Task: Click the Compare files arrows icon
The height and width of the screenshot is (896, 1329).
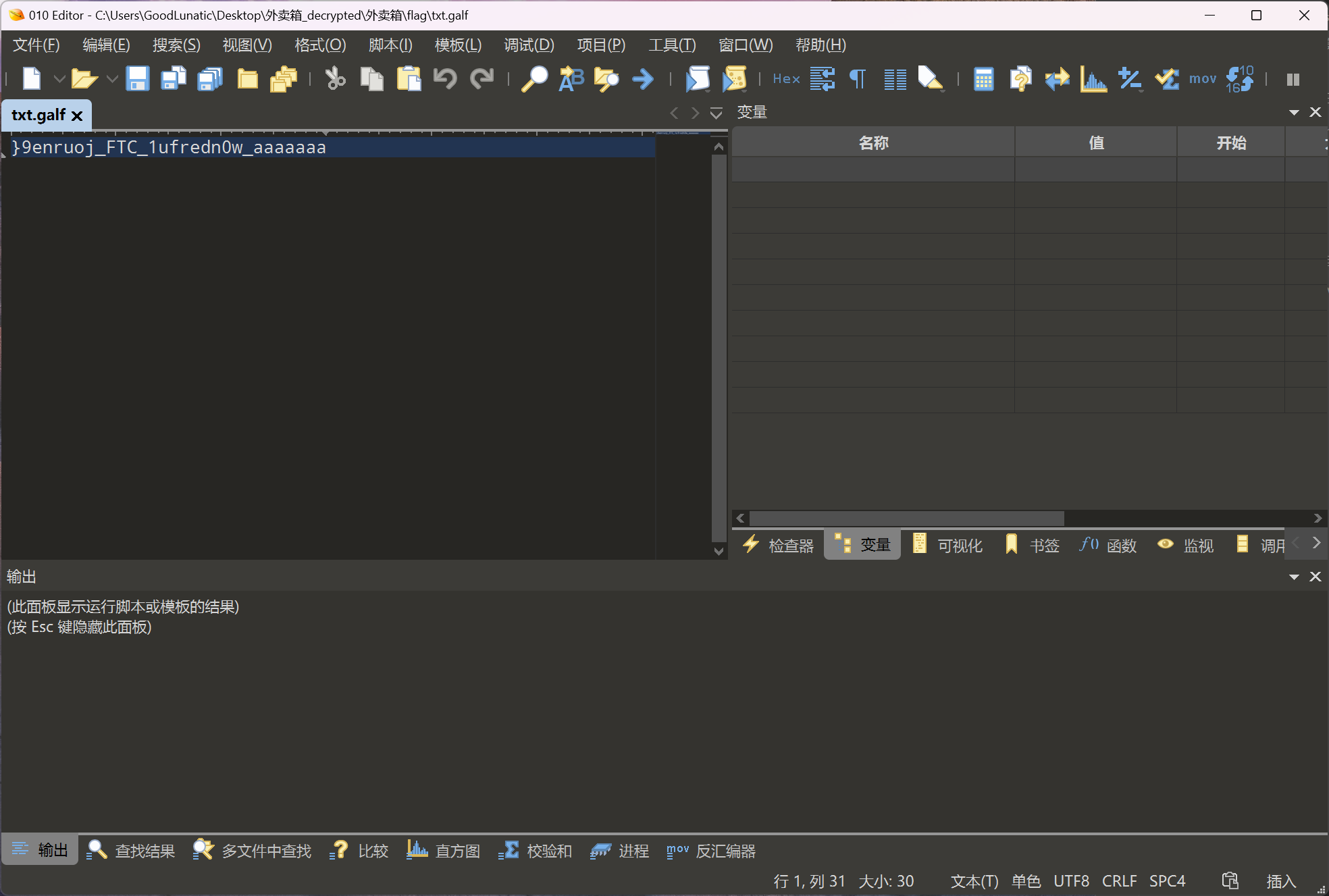Action: click(1058, 79)
